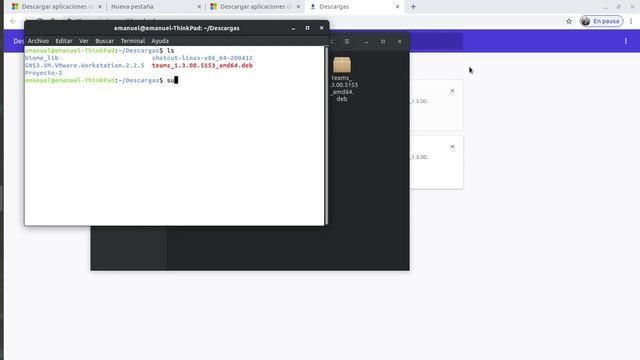The image size is (640, 360).
Task: Open the Ayuda menu in terminal
Action: (x=160, y=41)
